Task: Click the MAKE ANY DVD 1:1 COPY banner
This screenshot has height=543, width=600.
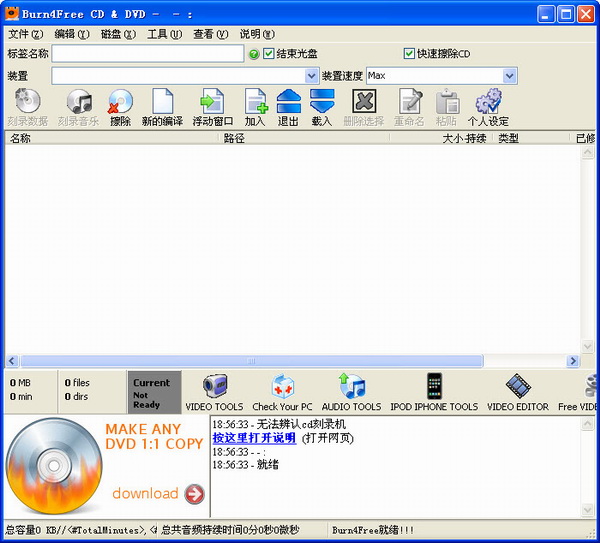Action: [x=154, y=437]
